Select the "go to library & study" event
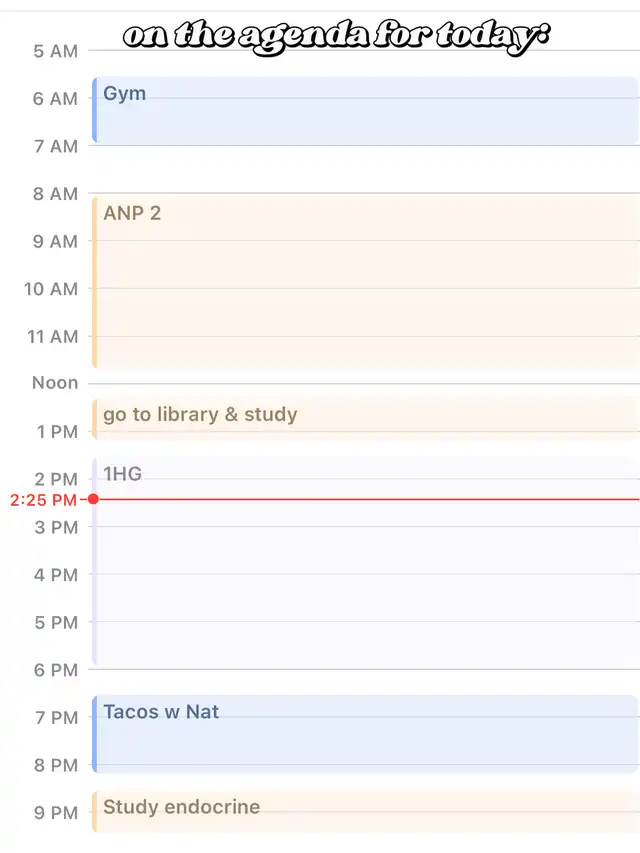Viewport: 640px width, 853px height. [x=365, y=419]
